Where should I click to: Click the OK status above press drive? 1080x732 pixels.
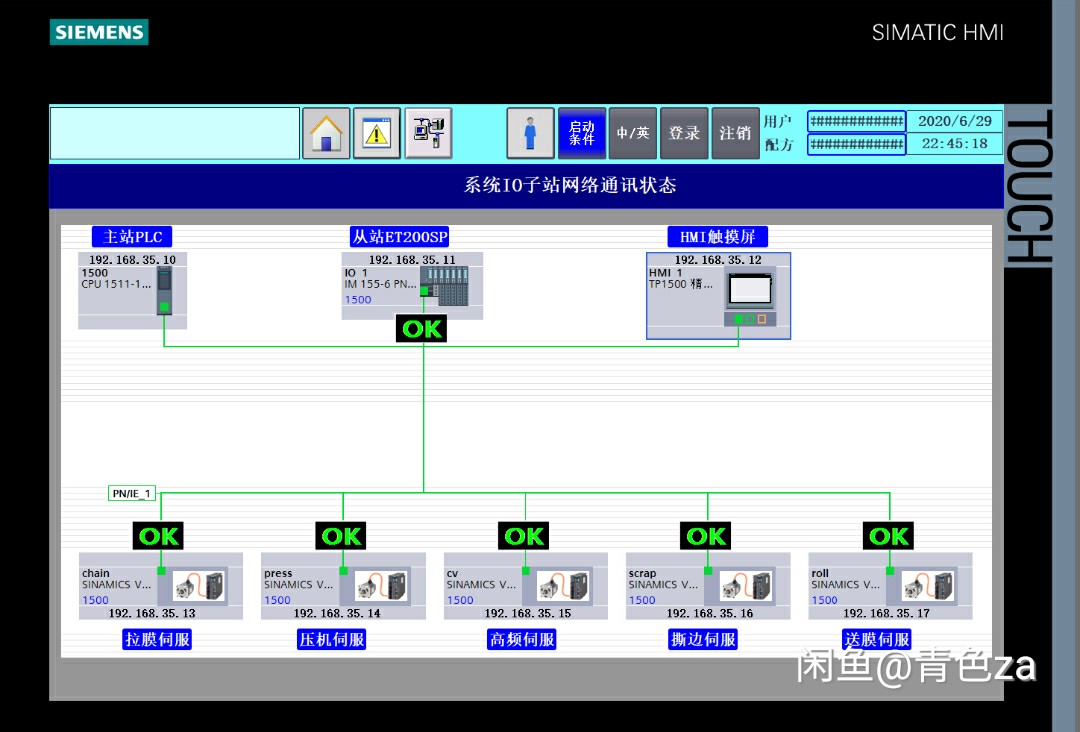[341, 536]
